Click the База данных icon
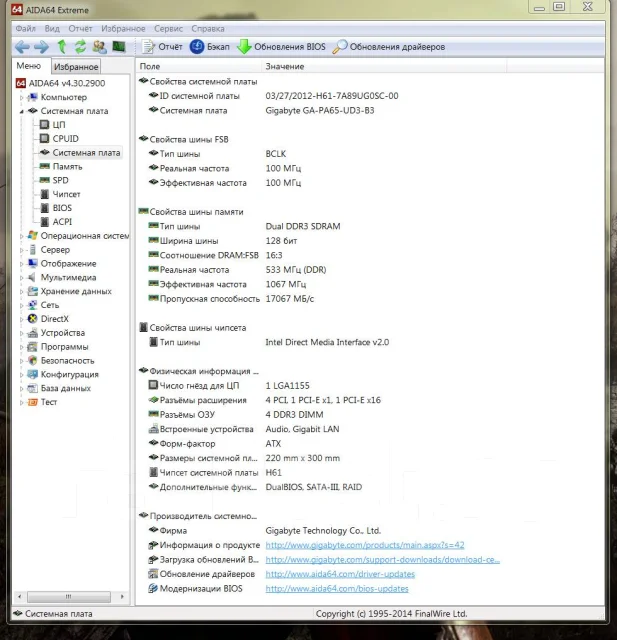The height and width of the screenshot is (640, 617). click(32, 389)
